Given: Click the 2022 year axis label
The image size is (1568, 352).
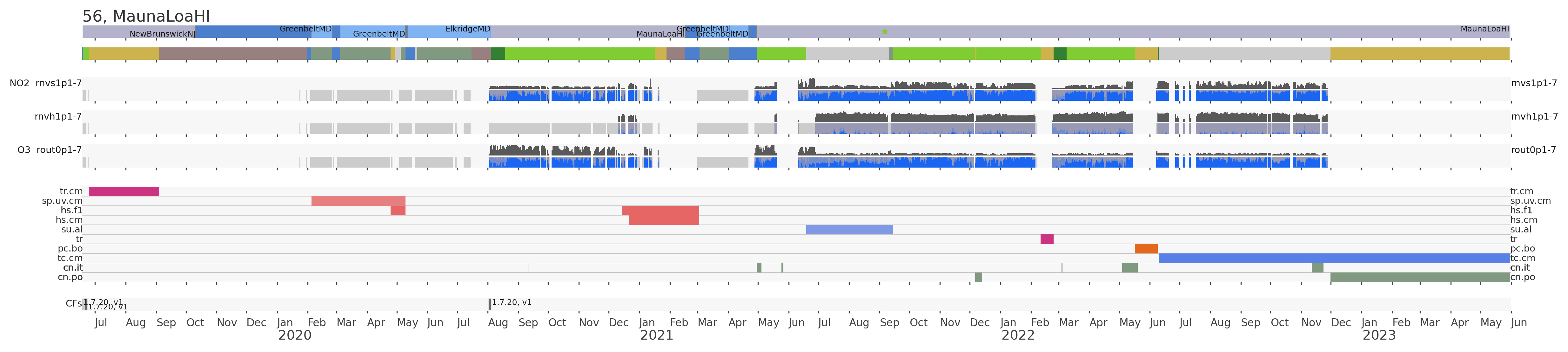Looking at the screenshot, I should [x=1018, y=335].
